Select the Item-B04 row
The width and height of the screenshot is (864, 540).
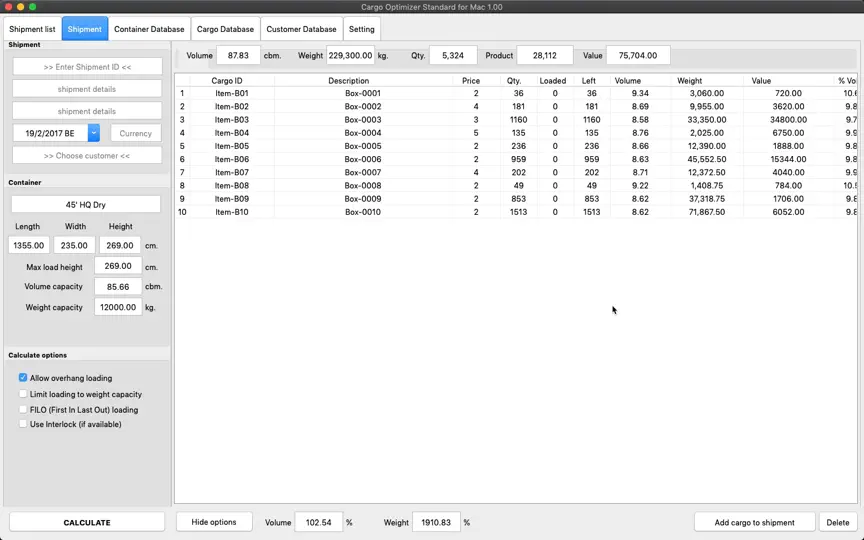(516, 133)
